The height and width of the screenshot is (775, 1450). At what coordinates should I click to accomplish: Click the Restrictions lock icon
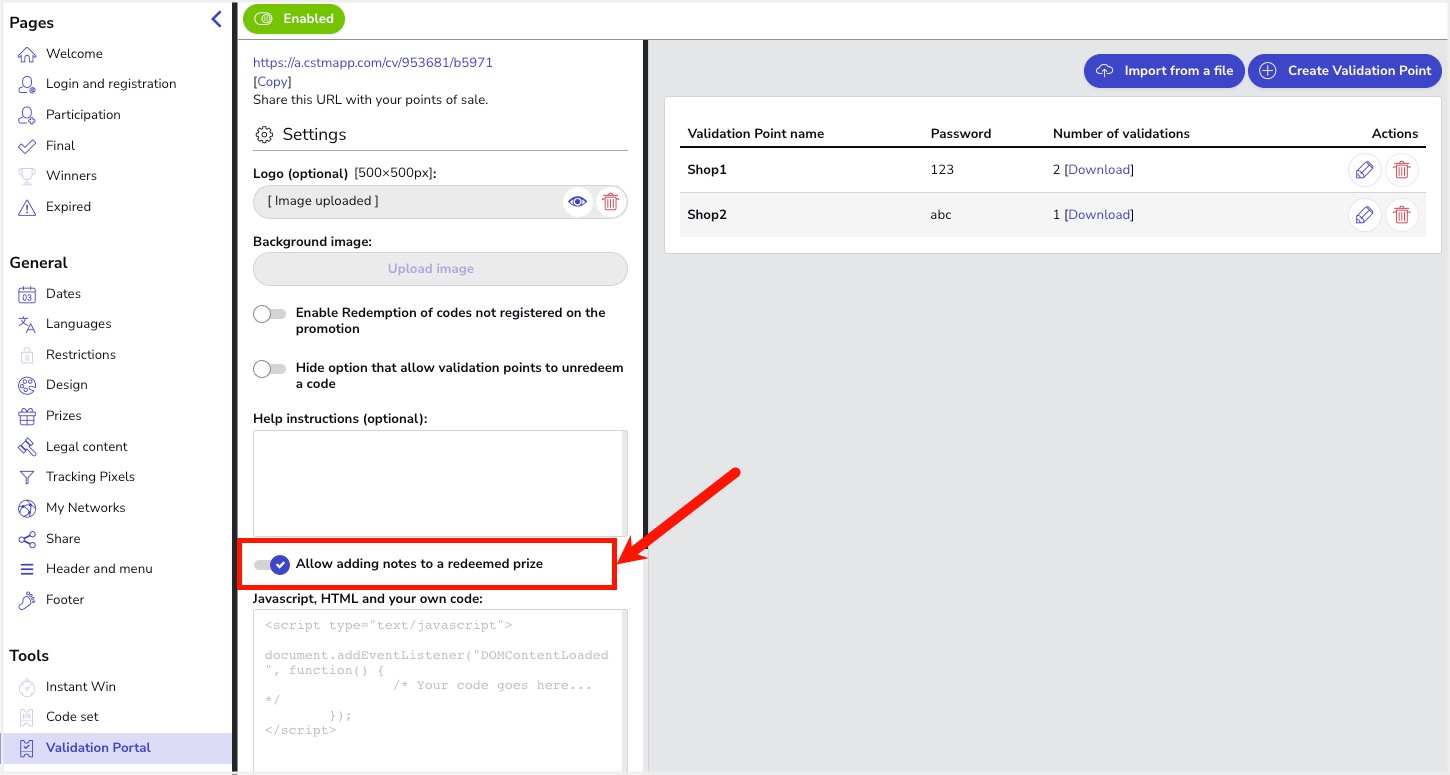click(x=27, y=355)
